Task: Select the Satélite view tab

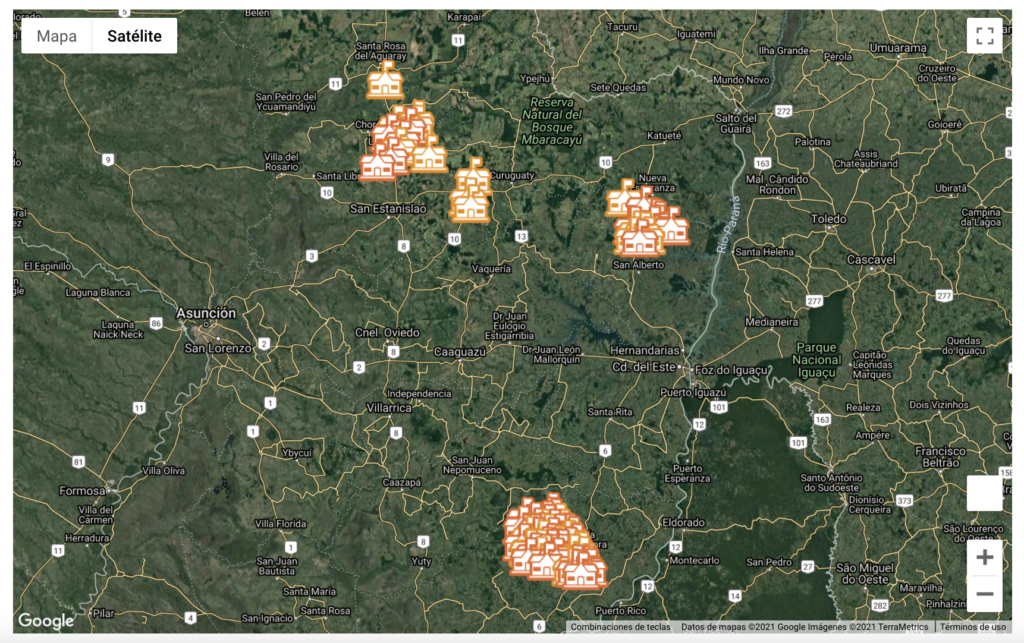Action: [134, 36]
